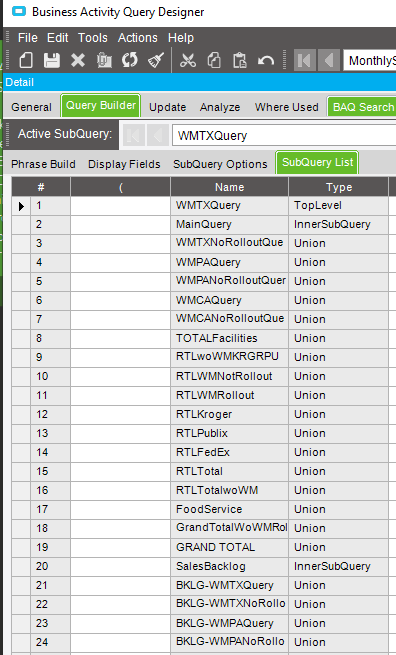Click the New document toolbar icon
The image size is (396, 655).
point(26,61)
